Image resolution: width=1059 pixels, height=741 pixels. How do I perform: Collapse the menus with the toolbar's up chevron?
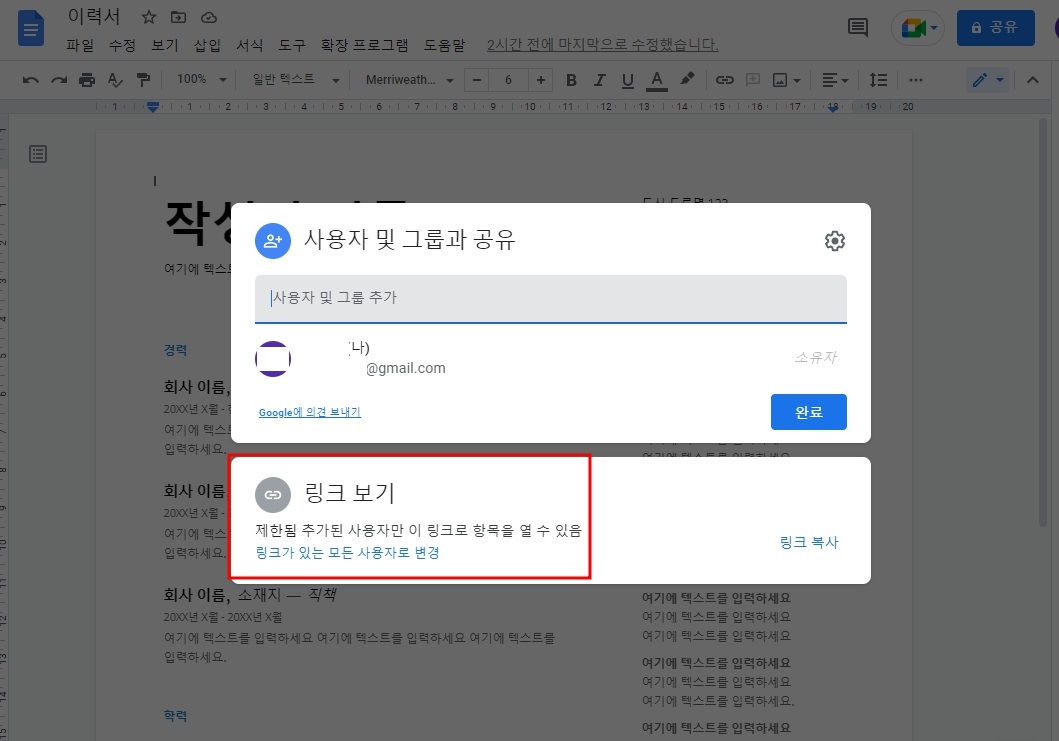[x=1033, y=80]
